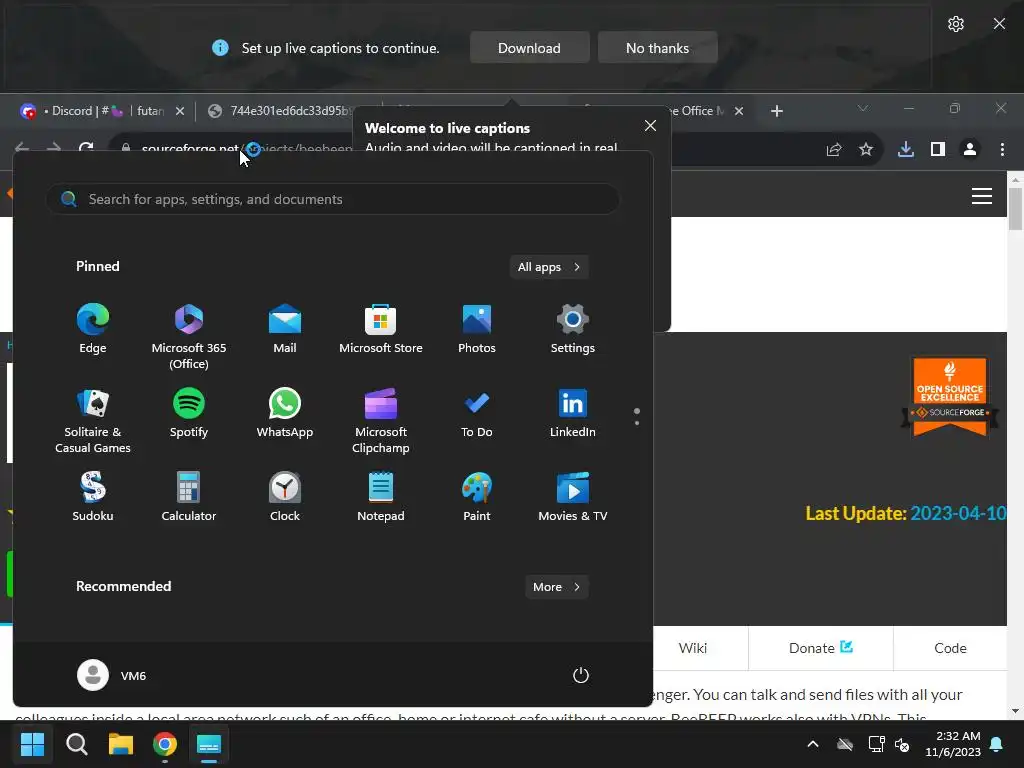Bookmark this page with the star icon
The height and width of the screenshot is (768, 1024).
click(x=866, y=150)
